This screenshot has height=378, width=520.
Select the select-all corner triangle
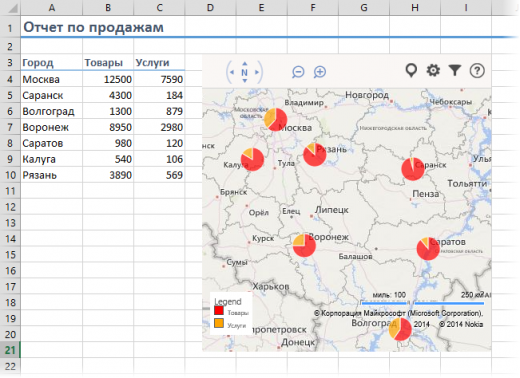click(13, 8)
